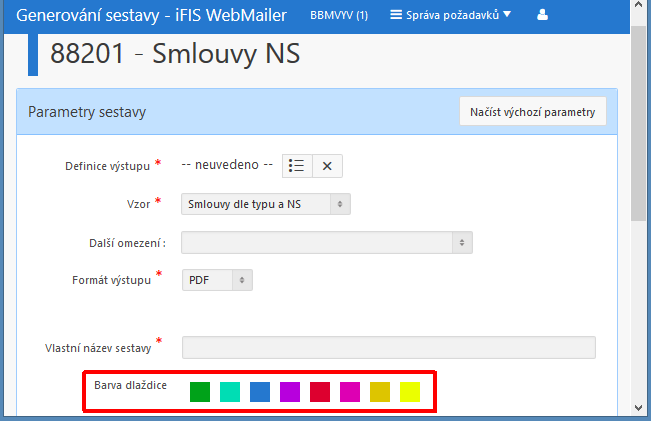Pick the red tile color
Viewport: 651px width, 421px height.
tap(320, 392)
